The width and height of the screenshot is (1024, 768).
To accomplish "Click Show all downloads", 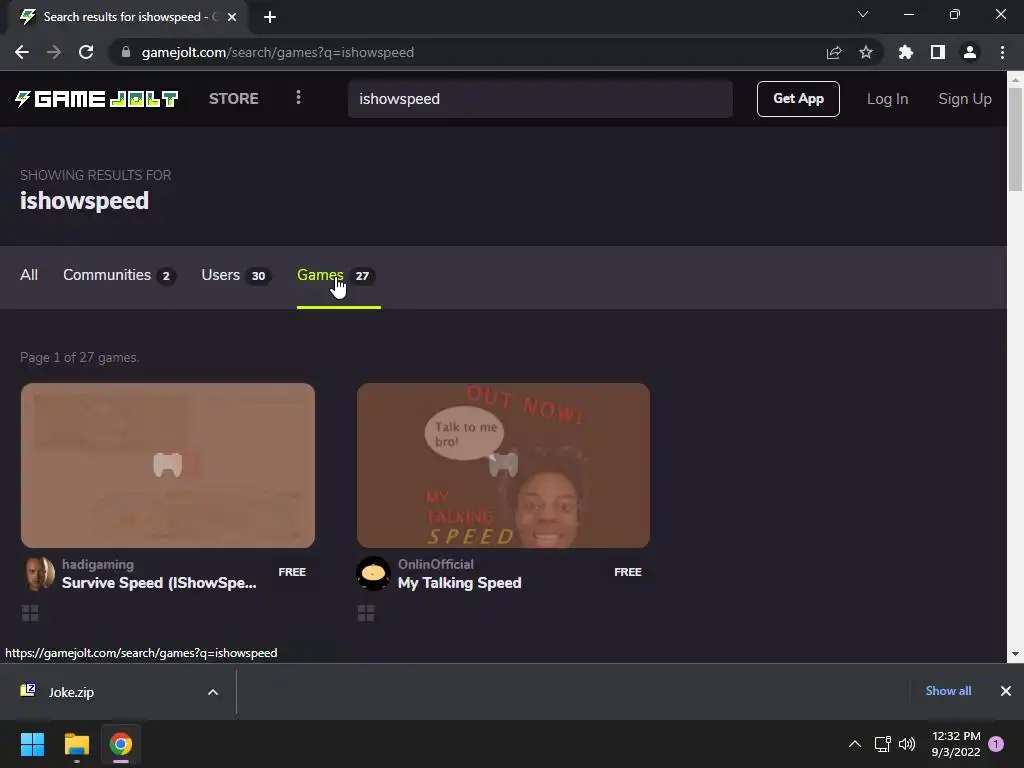I will 948,691.
